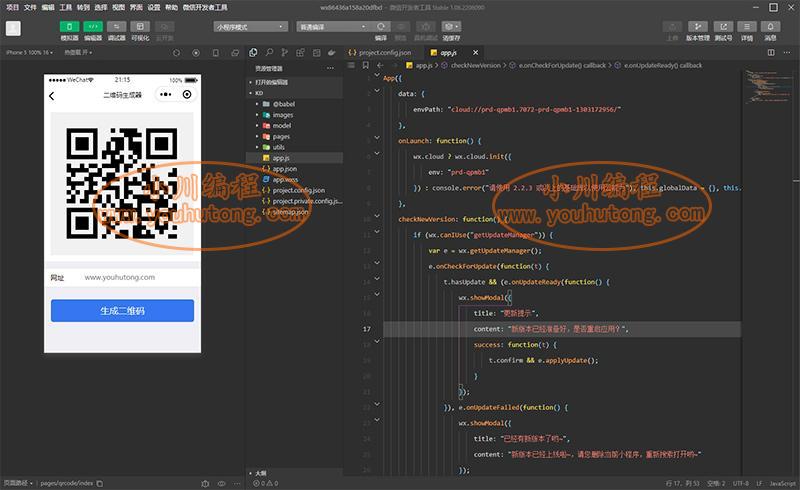Click the detach simulator window icon
Viewport: 800px width, 490px height.
coord(235,53)
